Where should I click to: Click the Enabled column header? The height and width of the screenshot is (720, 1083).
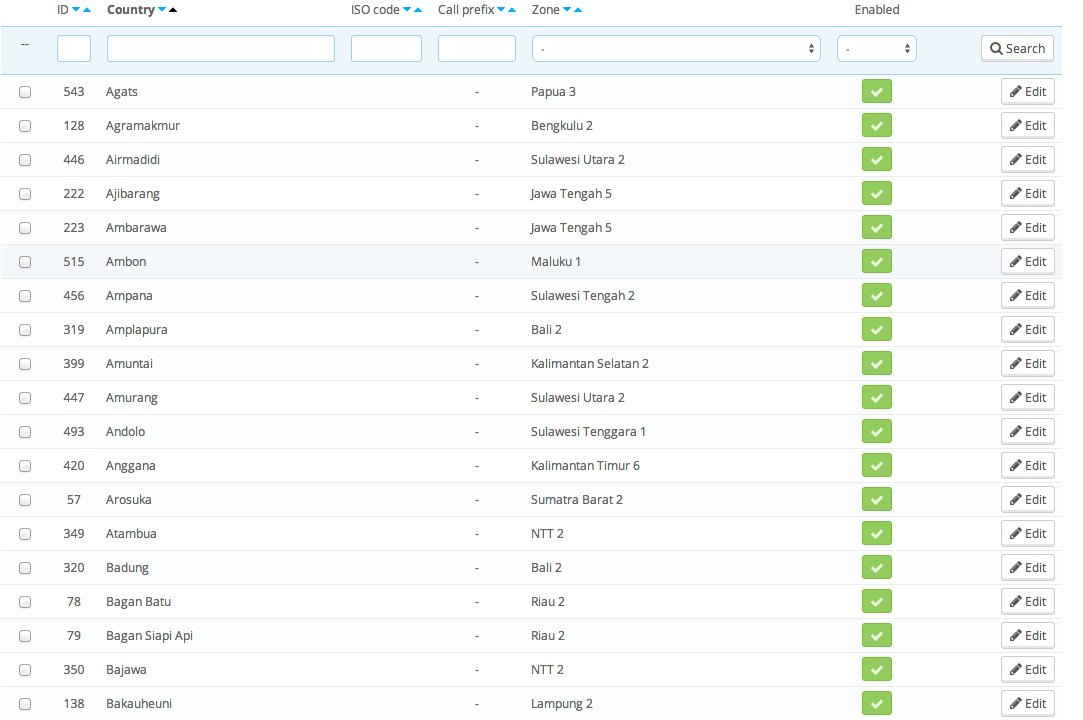click(876, 10)
